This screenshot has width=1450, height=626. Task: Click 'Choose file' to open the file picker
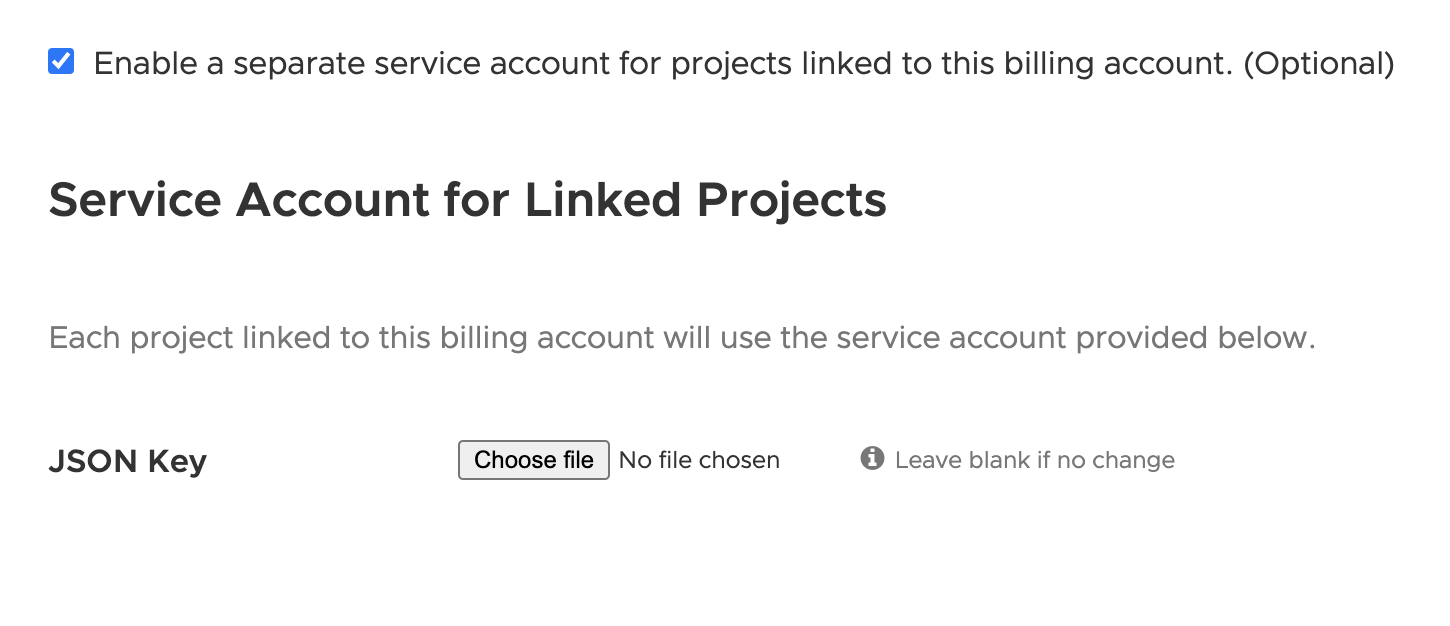(x=533, y=459)
